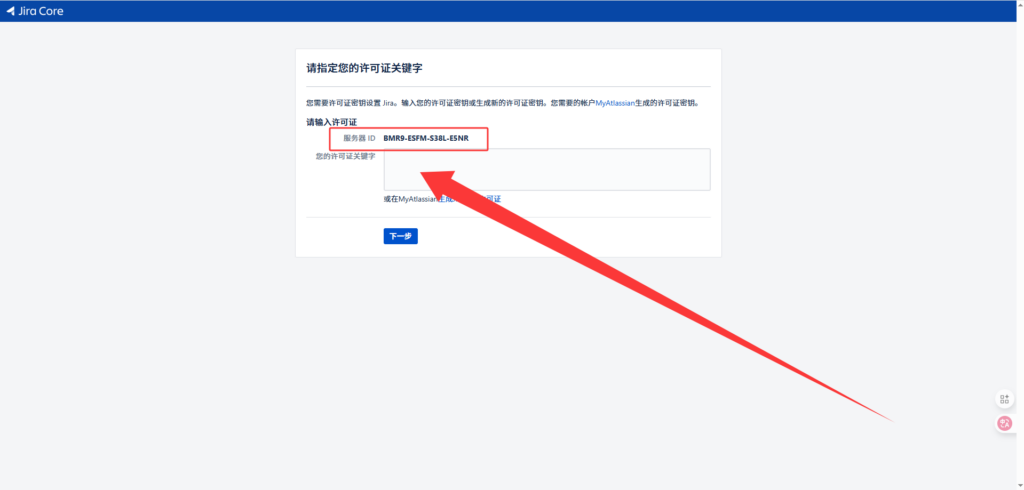Click the Jira Core logo icon

coord(11,11)
